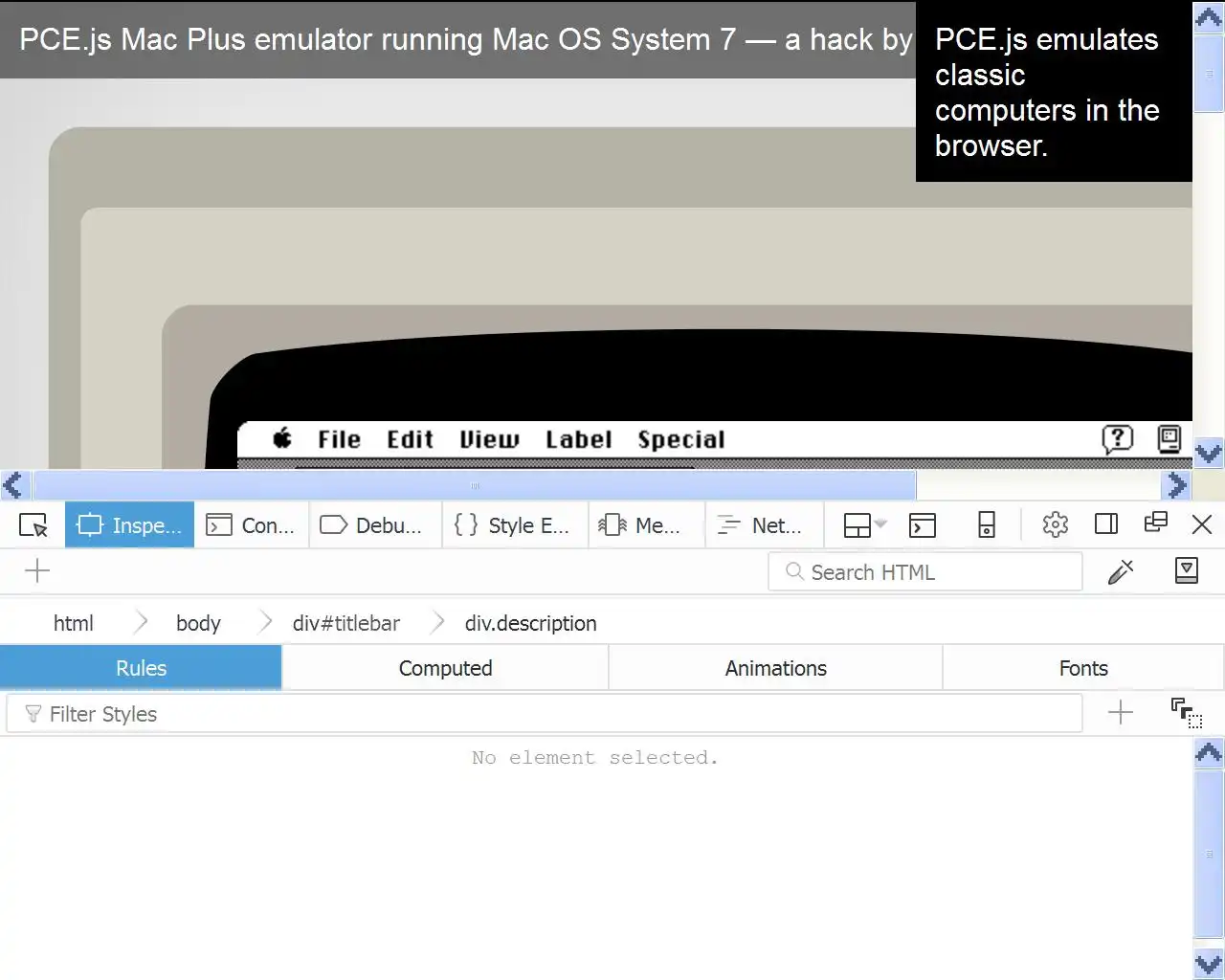The image size is (1225, 980).
Task: Enable responsive design mode icon
Action: tap(987, 524)
